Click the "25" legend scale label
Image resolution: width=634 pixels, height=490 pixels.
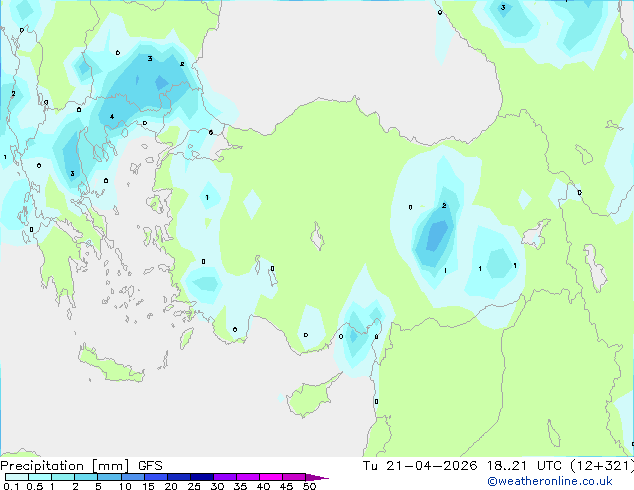(x=194, y=486)
